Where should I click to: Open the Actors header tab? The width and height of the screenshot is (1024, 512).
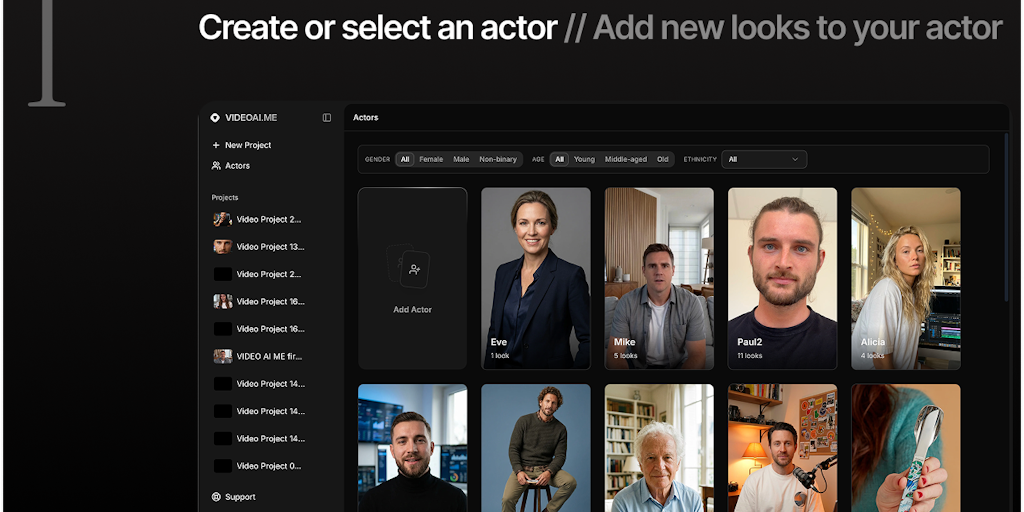coord(366,118)
